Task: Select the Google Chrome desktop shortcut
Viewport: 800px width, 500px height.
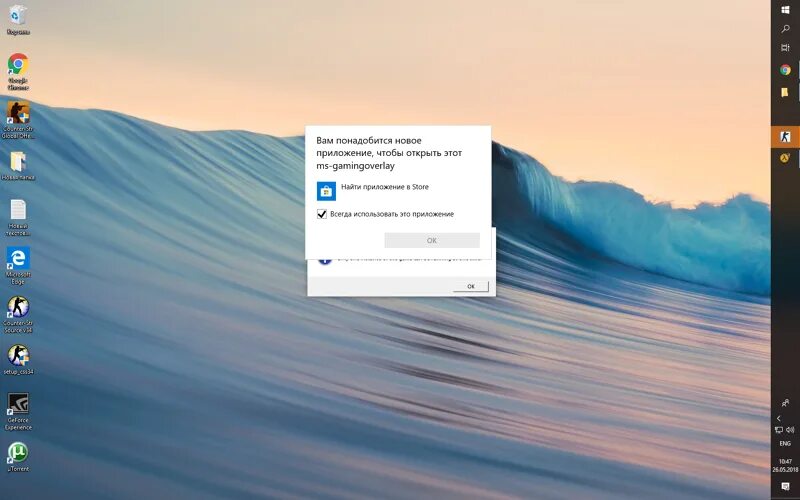Action: [x=18, y=71]
